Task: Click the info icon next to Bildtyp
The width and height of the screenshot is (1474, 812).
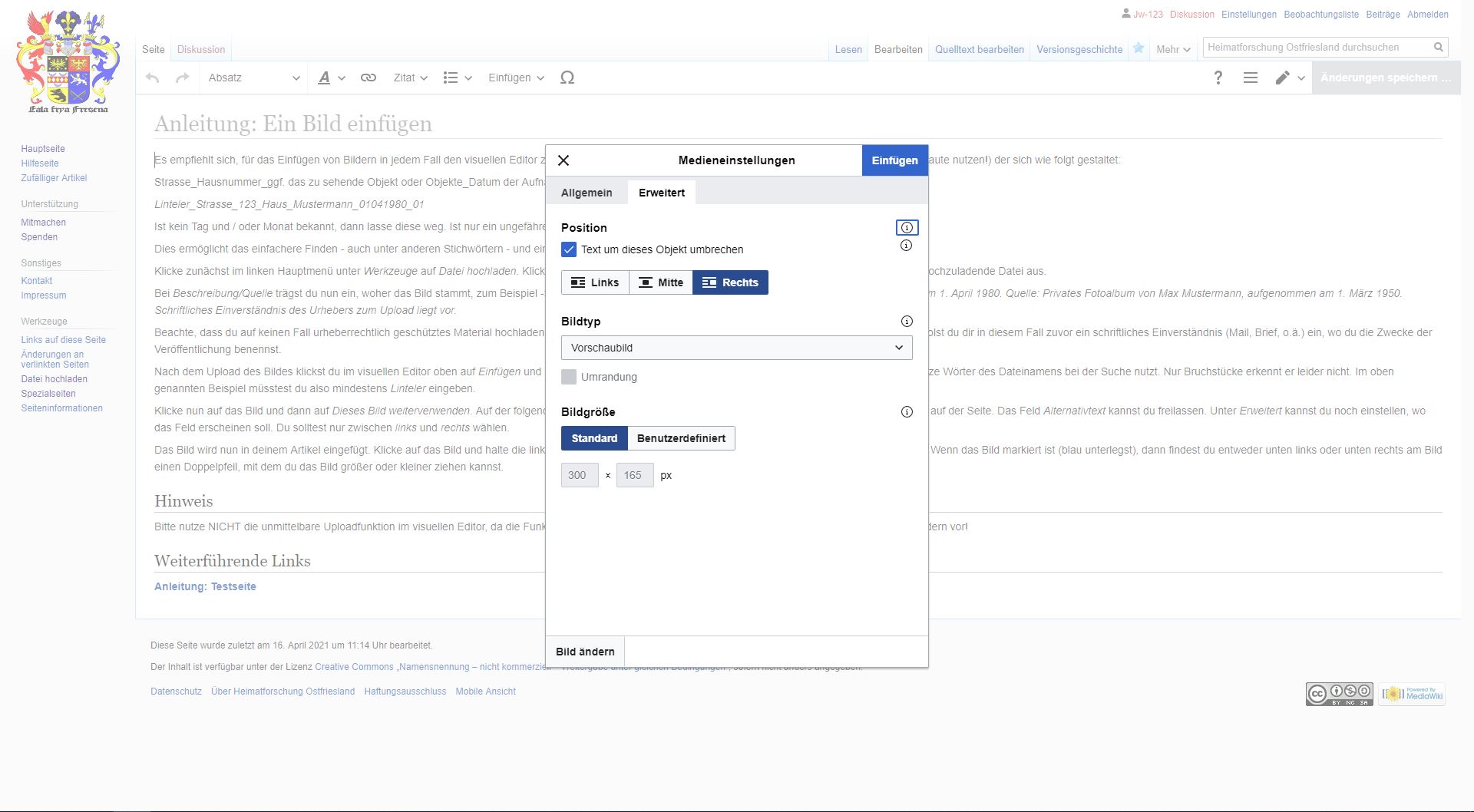Action: (907, 322)
